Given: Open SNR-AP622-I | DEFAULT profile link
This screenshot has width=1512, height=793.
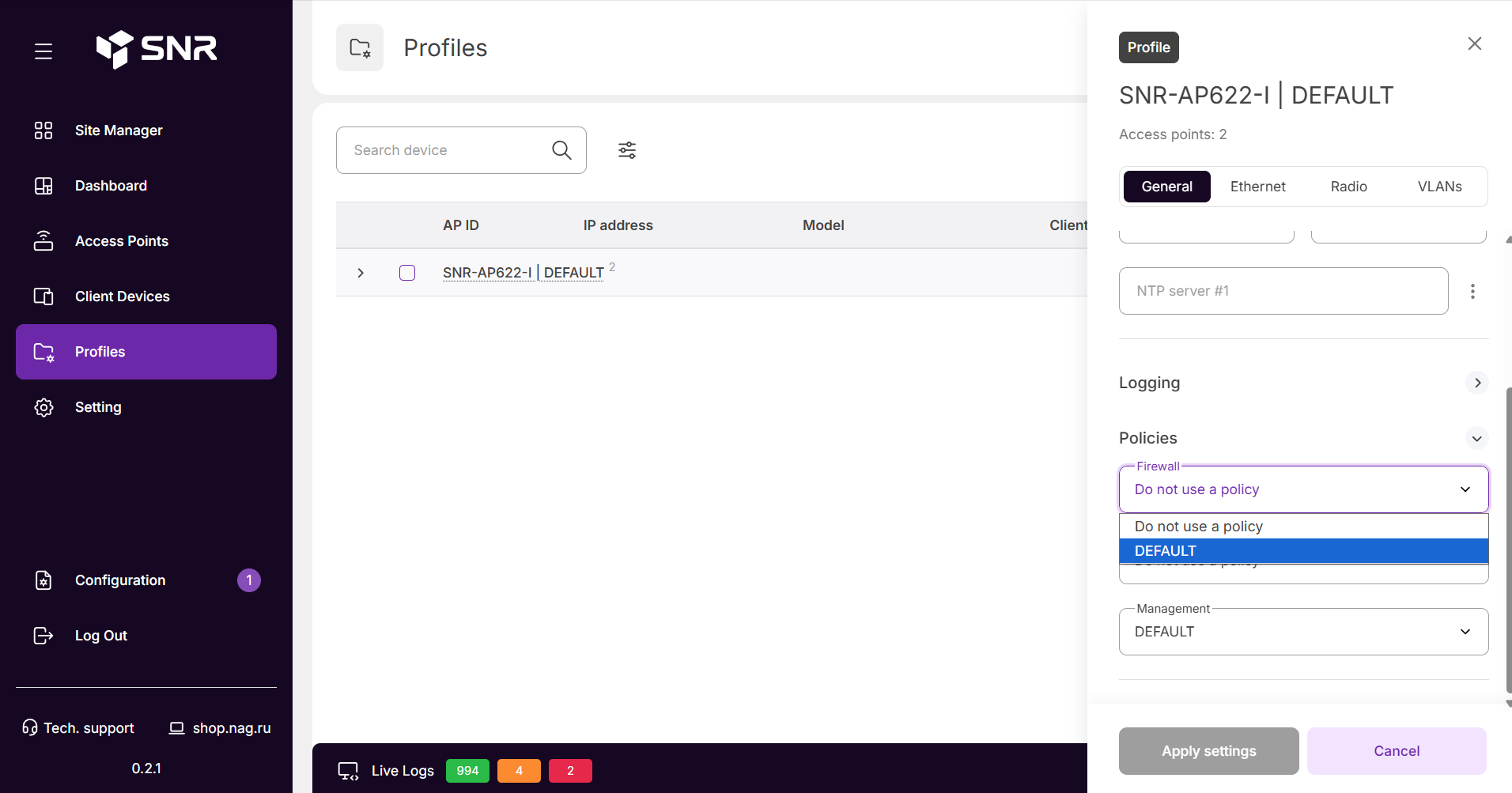Looking at the screenshot, I should 524,273.
